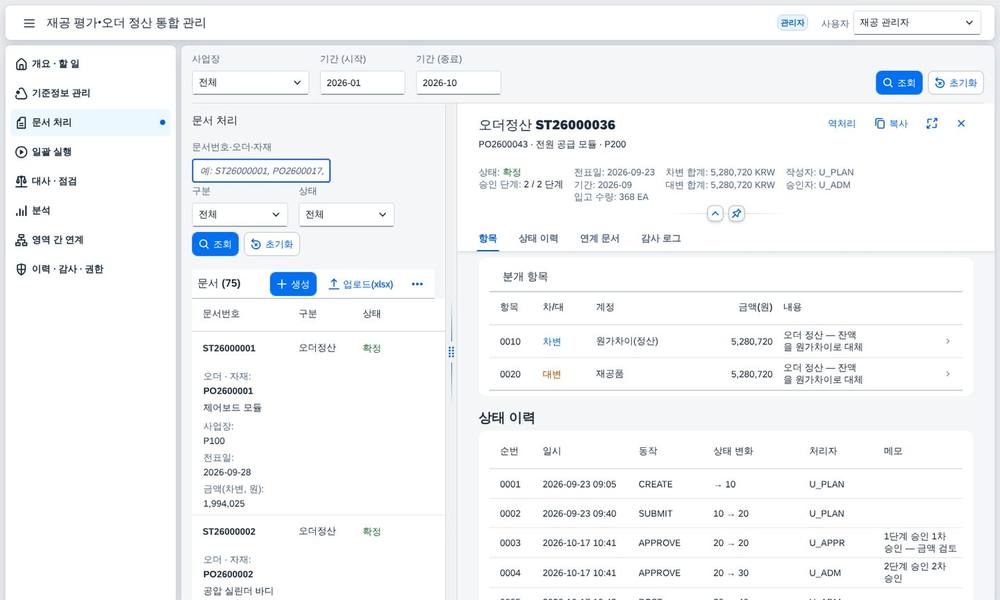Click the 기간 (종료) 2026-10 field

pyautogui.click(x=458, y=83)
